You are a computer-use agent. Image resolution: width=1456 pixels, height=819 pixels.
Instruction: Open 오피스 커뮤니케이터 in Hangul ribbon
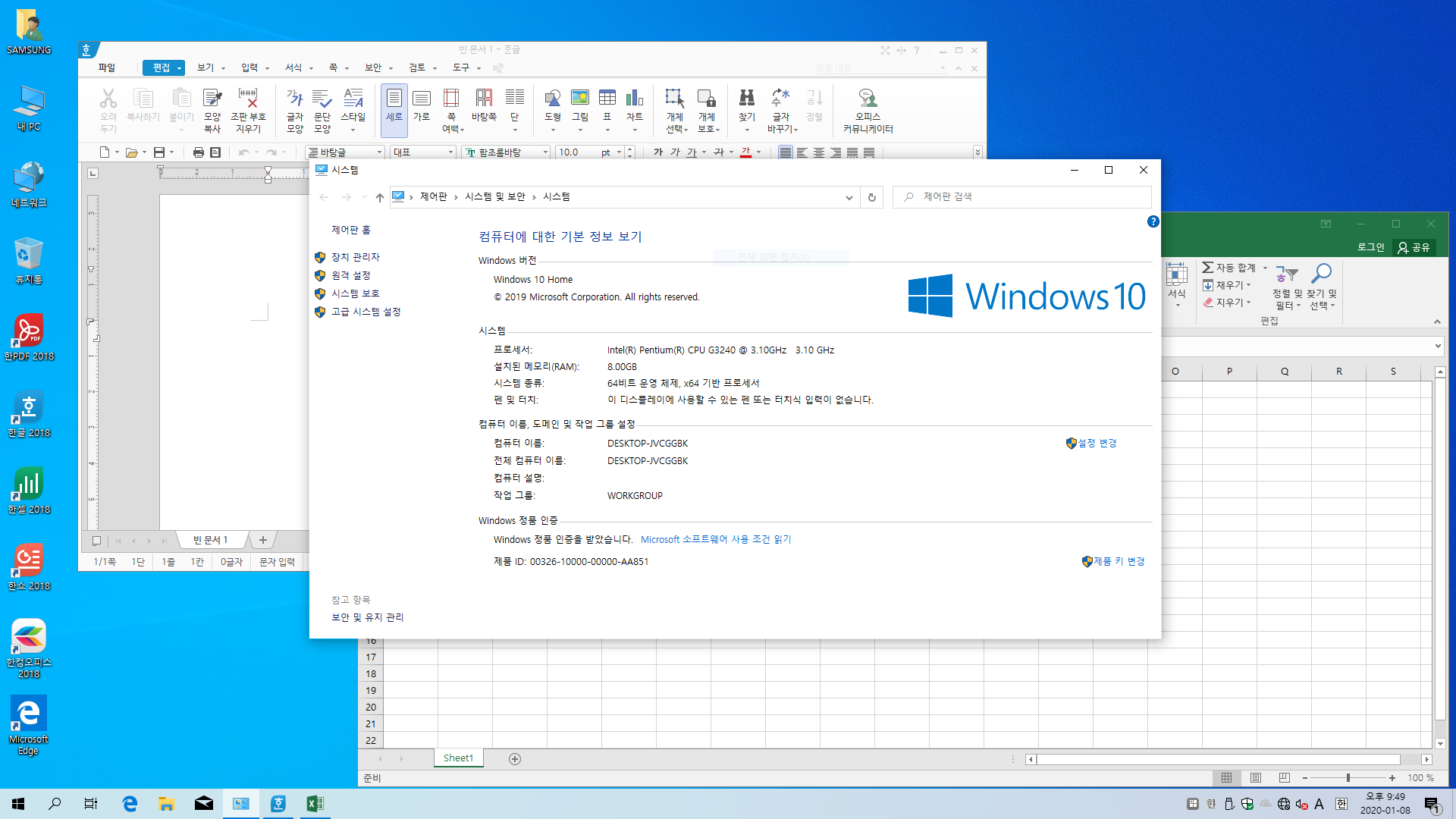tap(868, 109)
